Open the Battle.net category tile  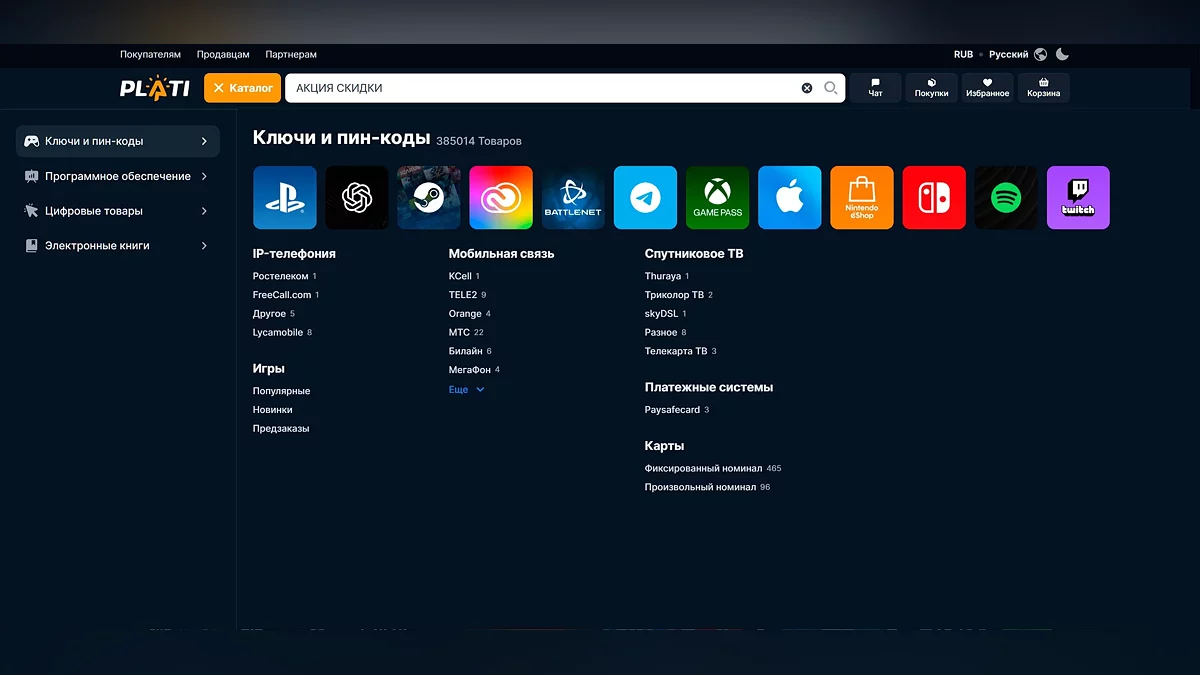(573, 198)
